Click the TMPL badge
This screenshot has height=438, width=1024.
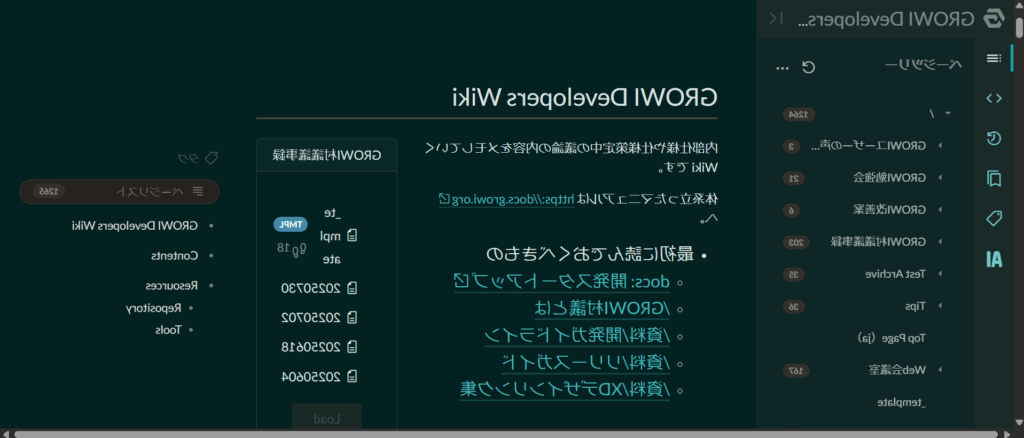tap(290, 225)
